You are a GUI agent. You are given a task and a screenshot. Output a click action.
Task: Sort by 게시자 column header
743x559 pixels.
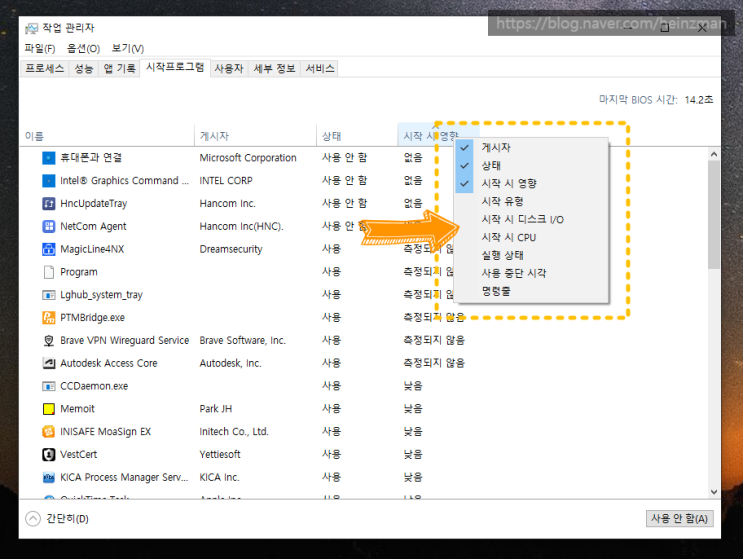tap(255, 136)
